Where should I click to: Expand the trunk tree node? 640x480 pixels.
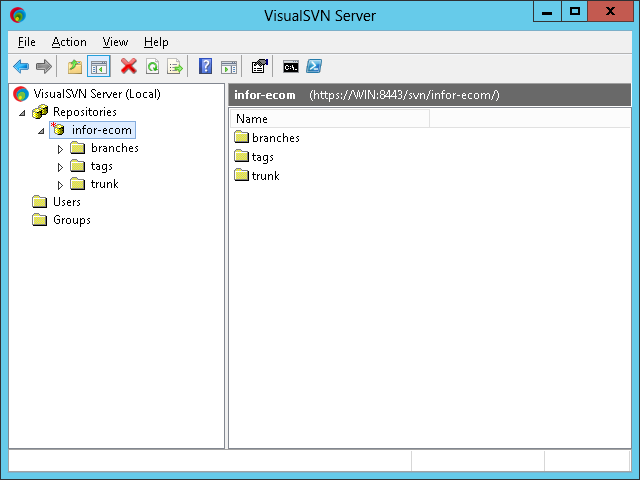pyautogui.click(x=60, y=185)
